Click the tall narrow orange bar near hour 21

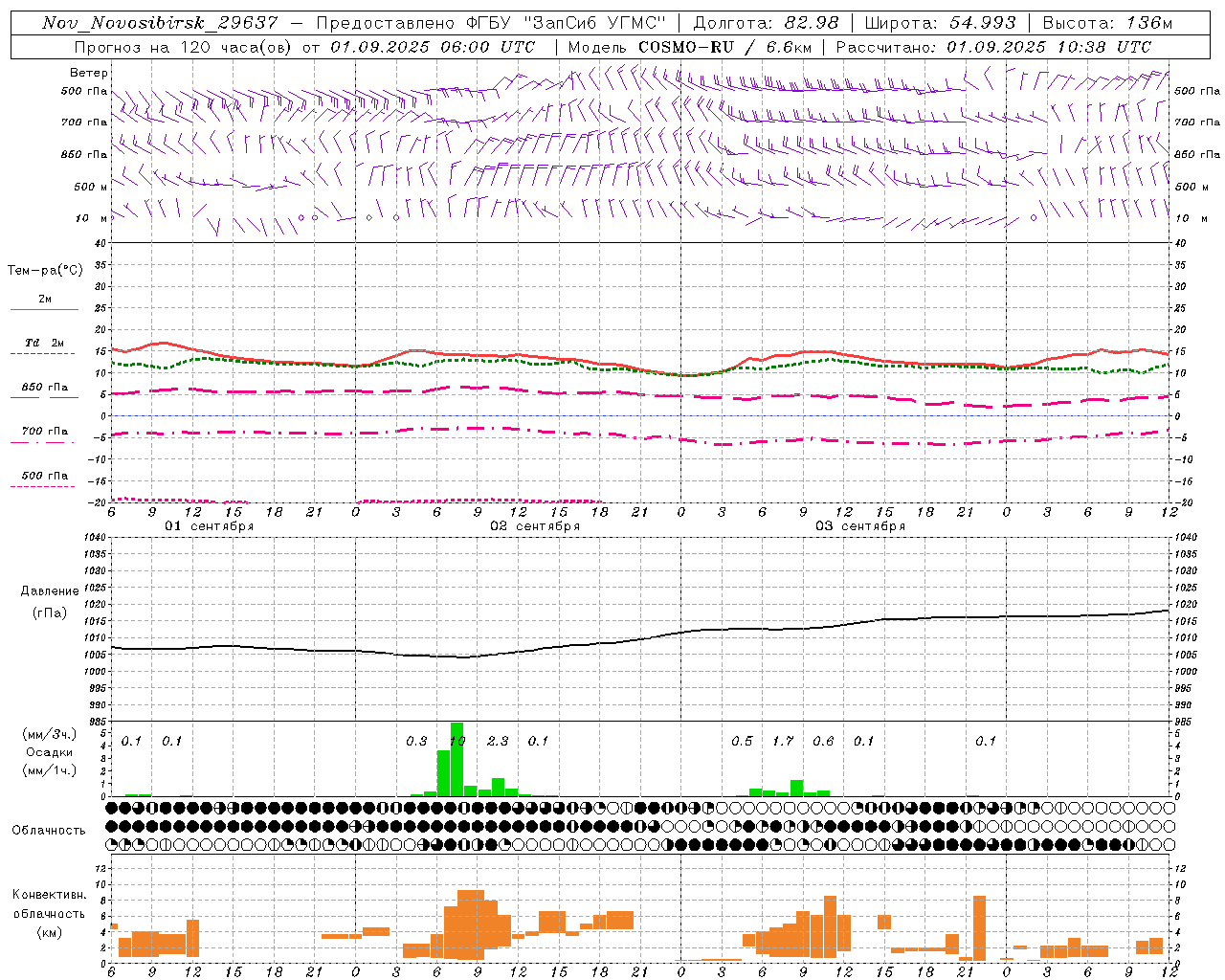tap(979, 927)
